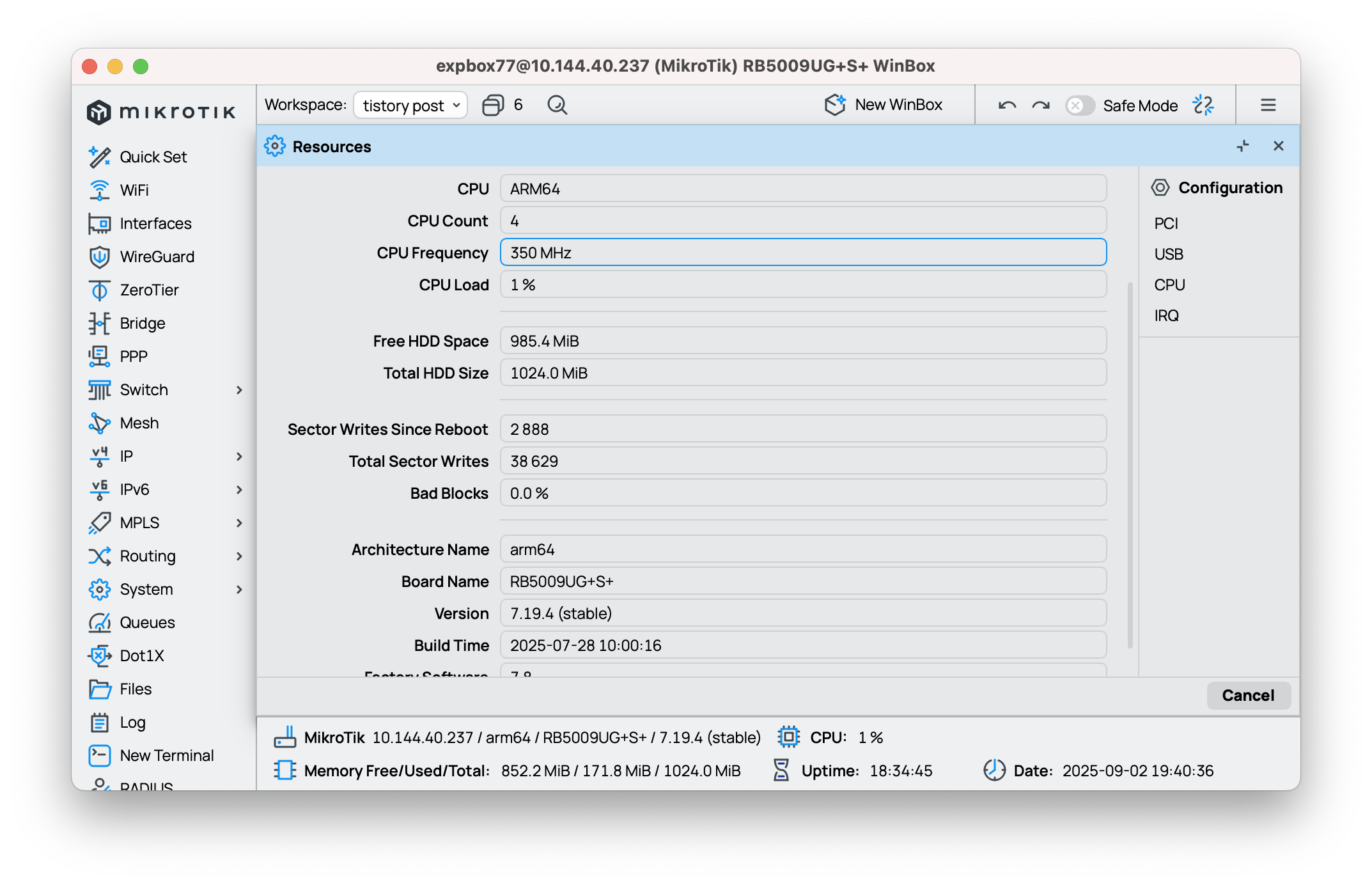Viewport: 1372px width, 885px height.
Task: Open the IRQ configuration link
Action: pyautogui.click(x=1166, y=315)
